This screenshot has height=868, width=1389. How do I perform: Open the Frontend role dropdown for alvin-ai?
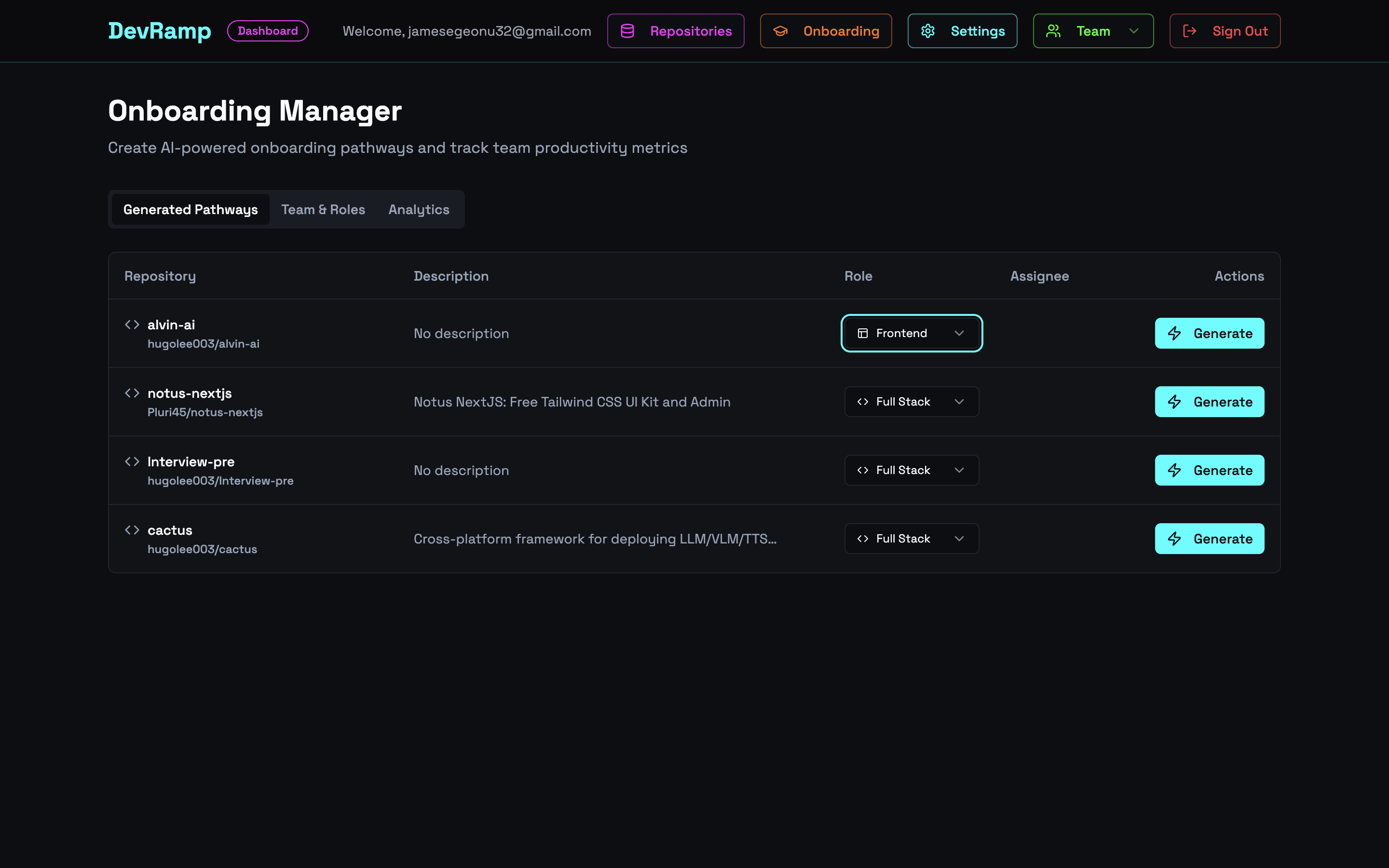click(911, 333)
